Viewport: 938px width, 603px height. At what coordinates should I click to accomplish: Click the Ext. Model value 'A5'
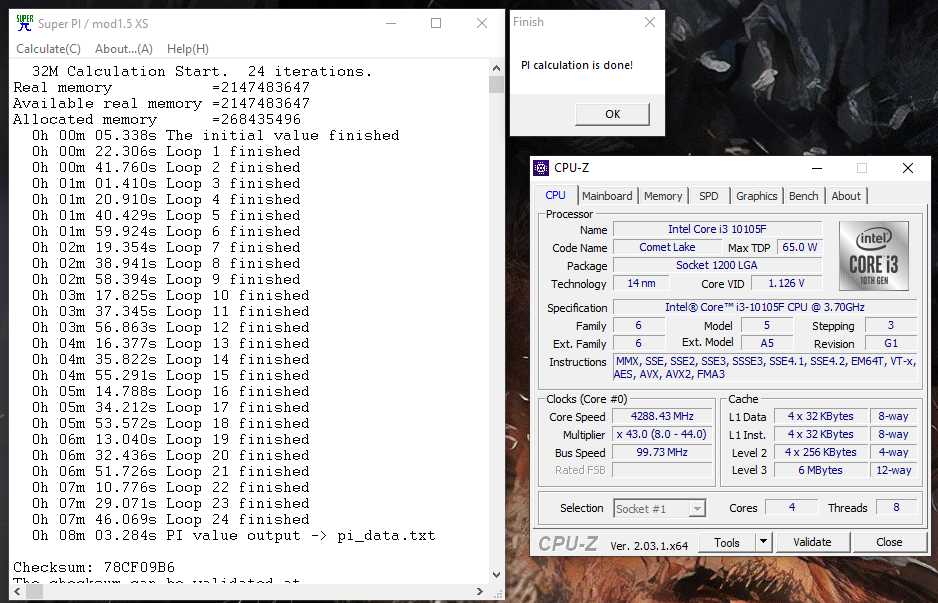tap(767, 343)
